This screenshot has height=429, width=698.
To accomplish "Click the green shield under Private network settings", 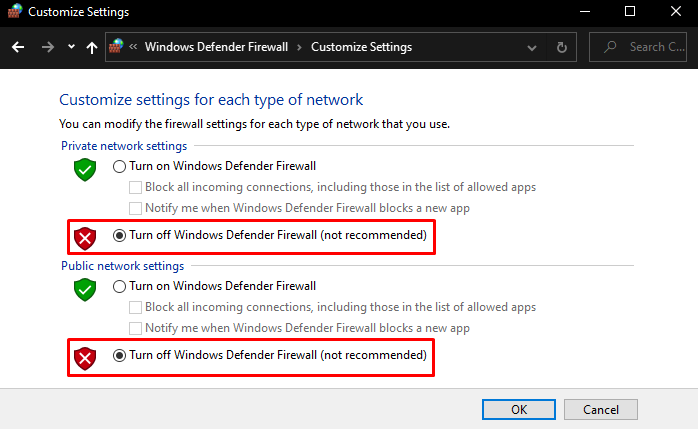I will pyautogui.click(x=85, y=169).
